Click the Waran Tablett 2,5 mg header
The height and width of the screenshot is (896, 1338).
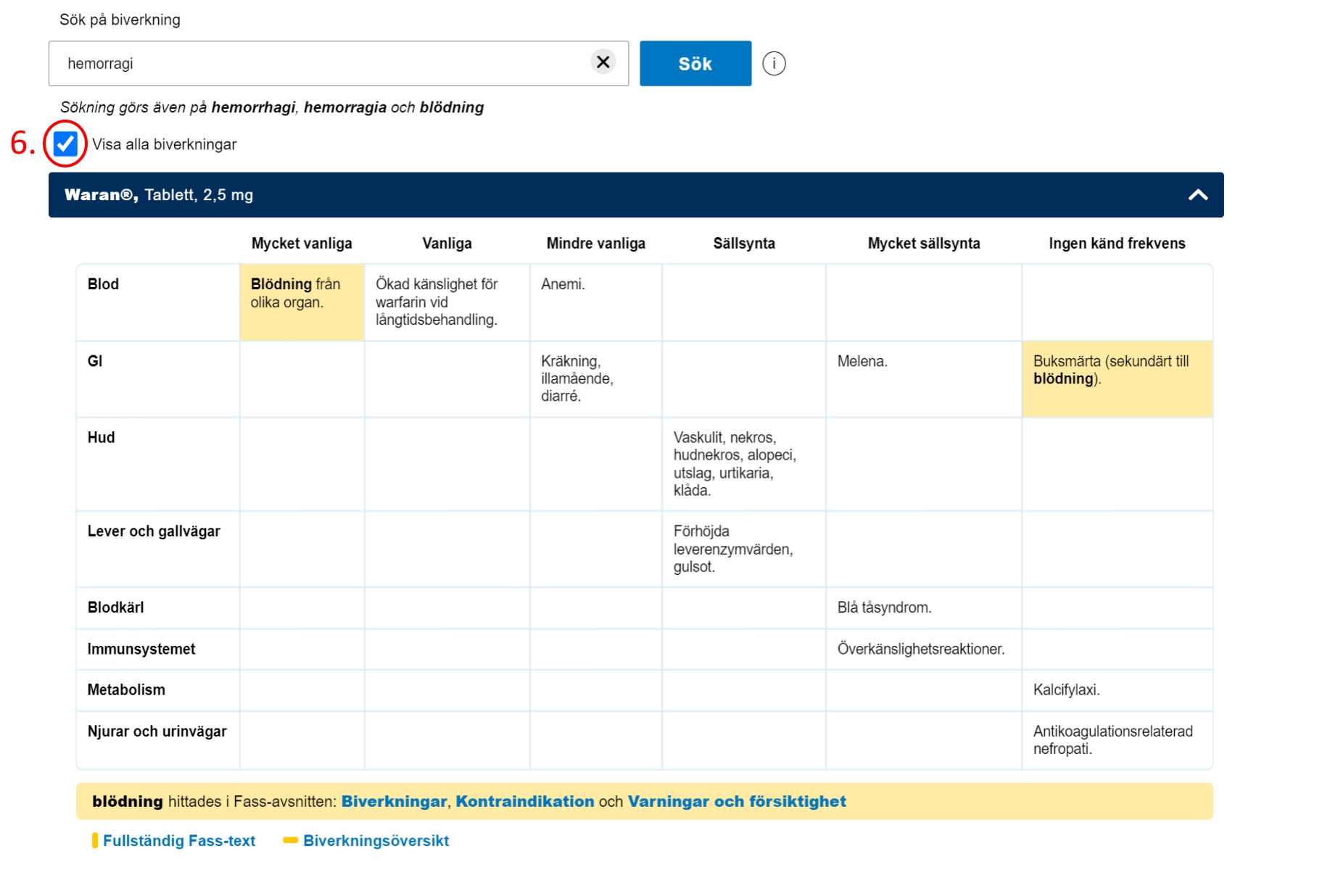coord(159,195)
